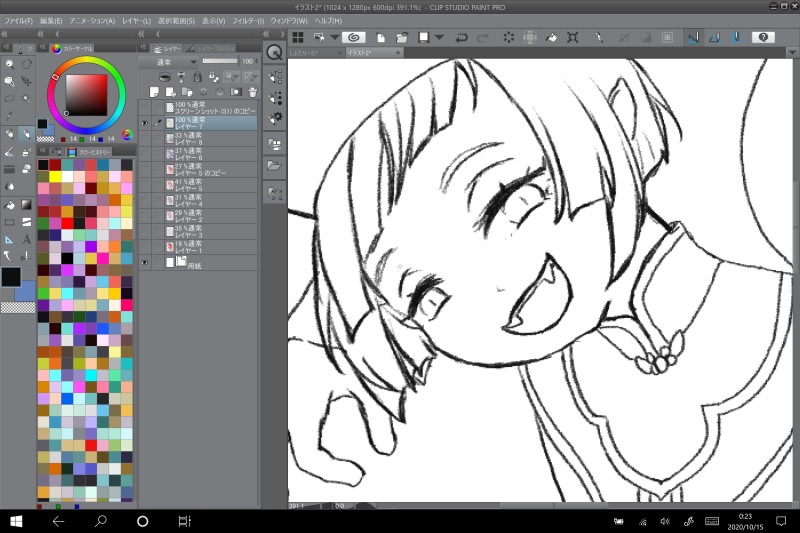Image resolution: width=800 pixels, height=533 pixels.
Task: Select the Ruler tool
Action: [9, 239]
